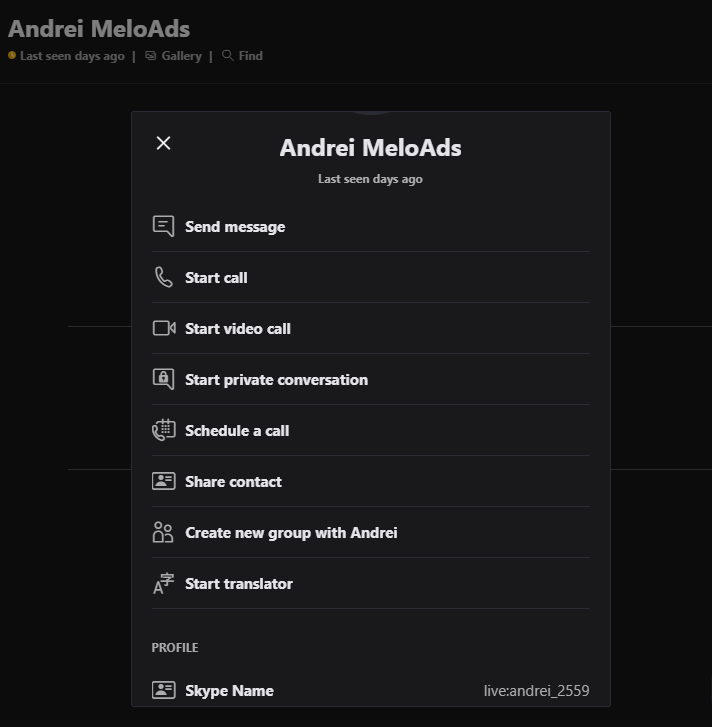This screenshot has width=712, height=727.
Task: Click the Schedule a call calendar icon
Action: tap(163, 430)
